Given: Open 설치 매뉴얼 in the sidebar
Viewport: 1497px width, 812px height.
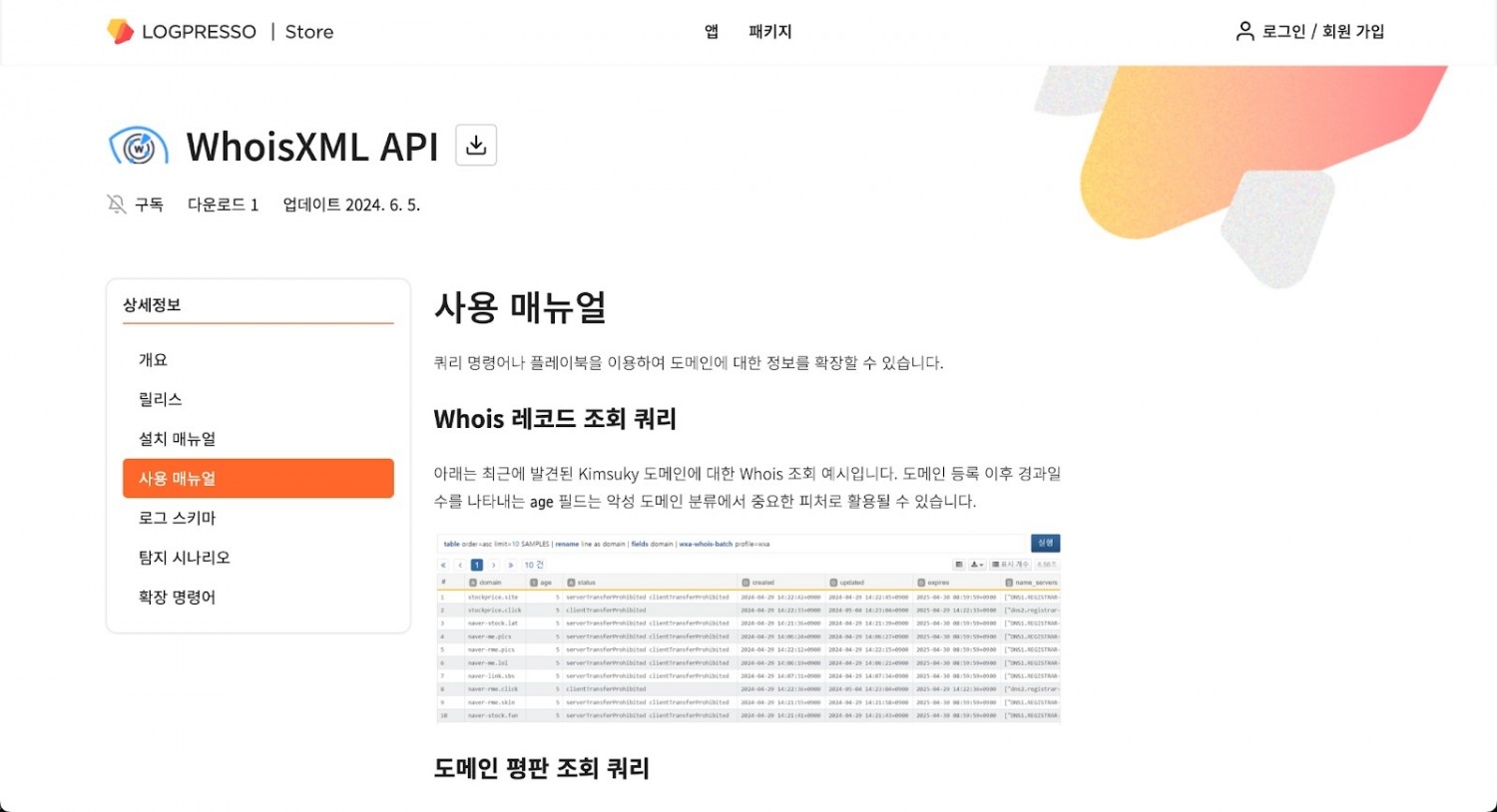Looking at the screenshot, I should [258, 439].
